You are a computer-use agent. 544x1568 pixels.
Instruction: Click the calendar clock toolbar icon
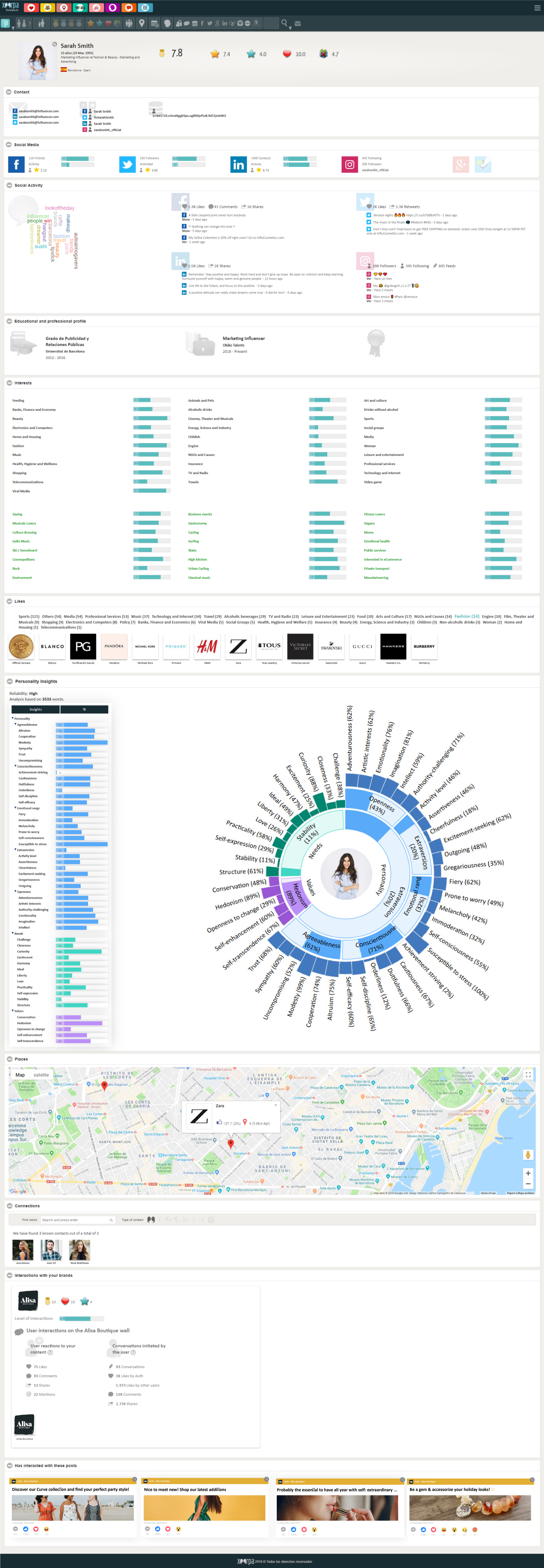(155, 23)
